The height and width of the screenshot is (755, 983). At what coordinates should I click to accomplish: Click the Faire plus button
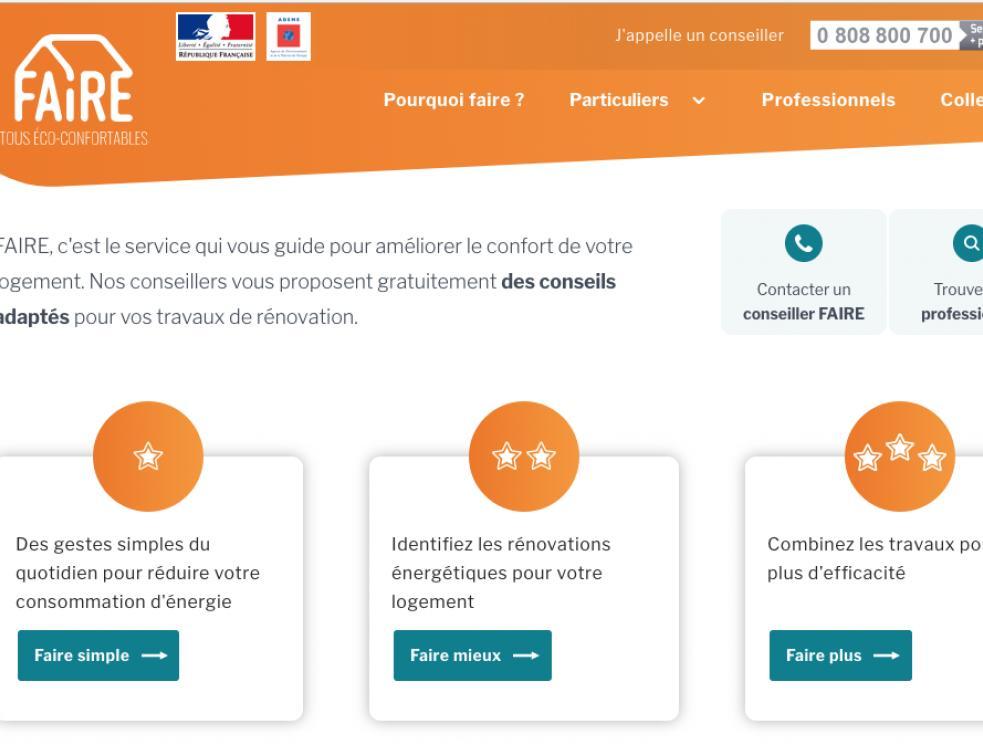tap(841, 655)
